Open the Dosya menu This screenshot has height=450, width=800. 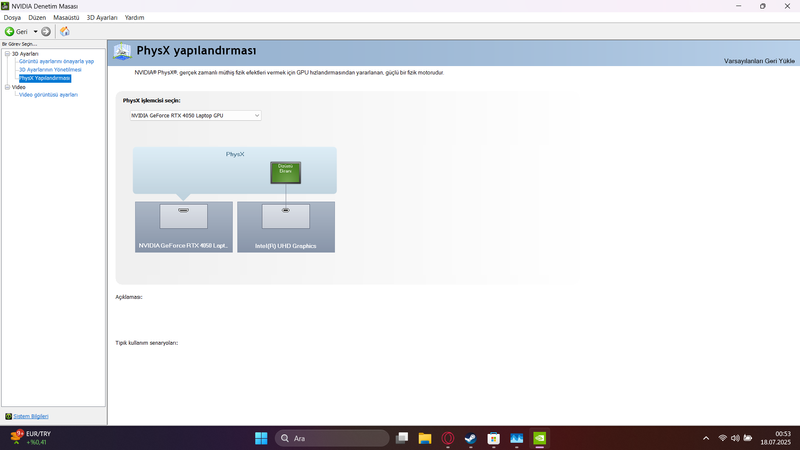12,17
